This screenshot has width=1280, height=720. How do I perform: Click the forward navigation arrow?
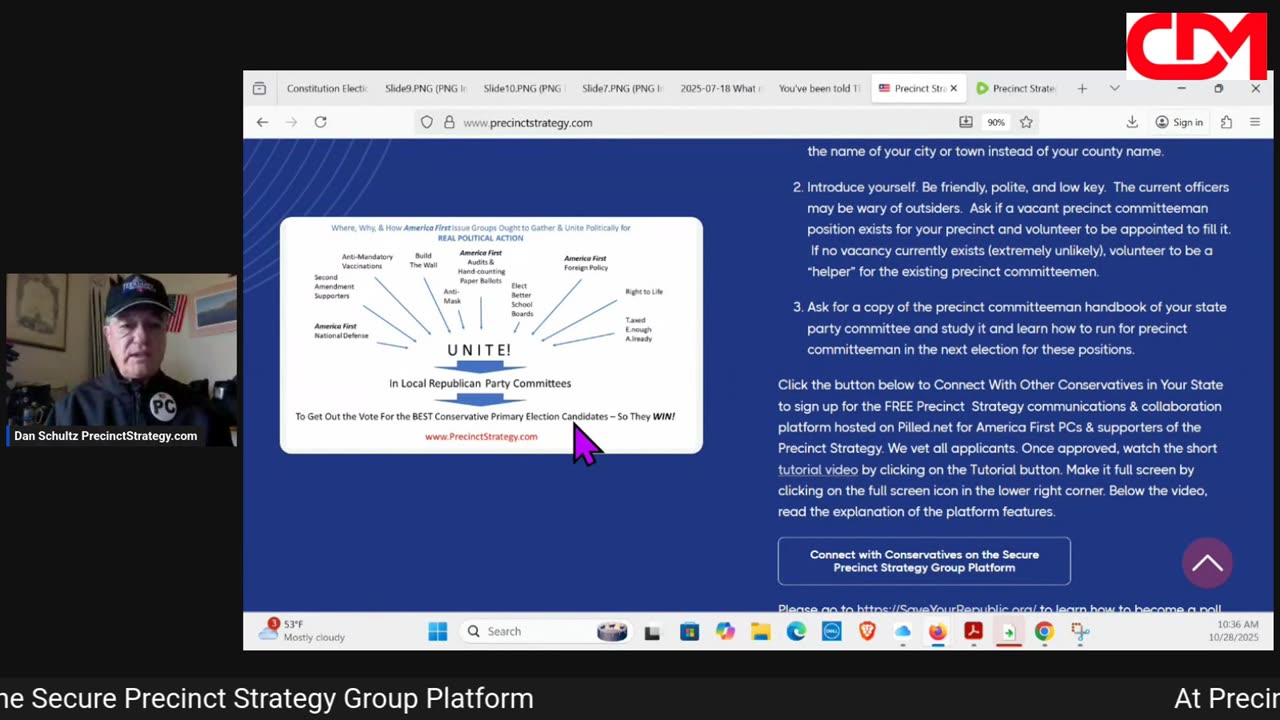click(291, 122)
